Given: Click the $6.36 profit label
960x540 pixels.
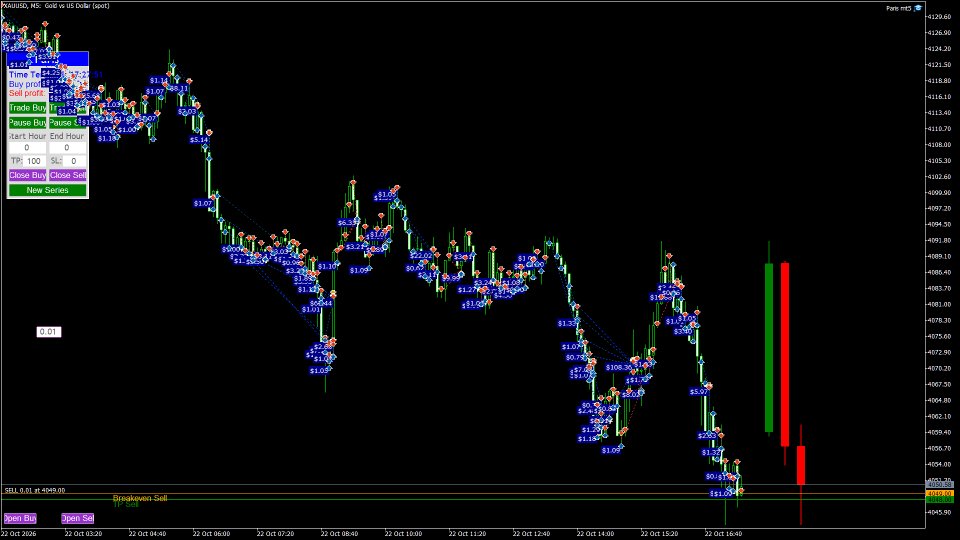Looking at the screenshot, I should click(348, 222).
